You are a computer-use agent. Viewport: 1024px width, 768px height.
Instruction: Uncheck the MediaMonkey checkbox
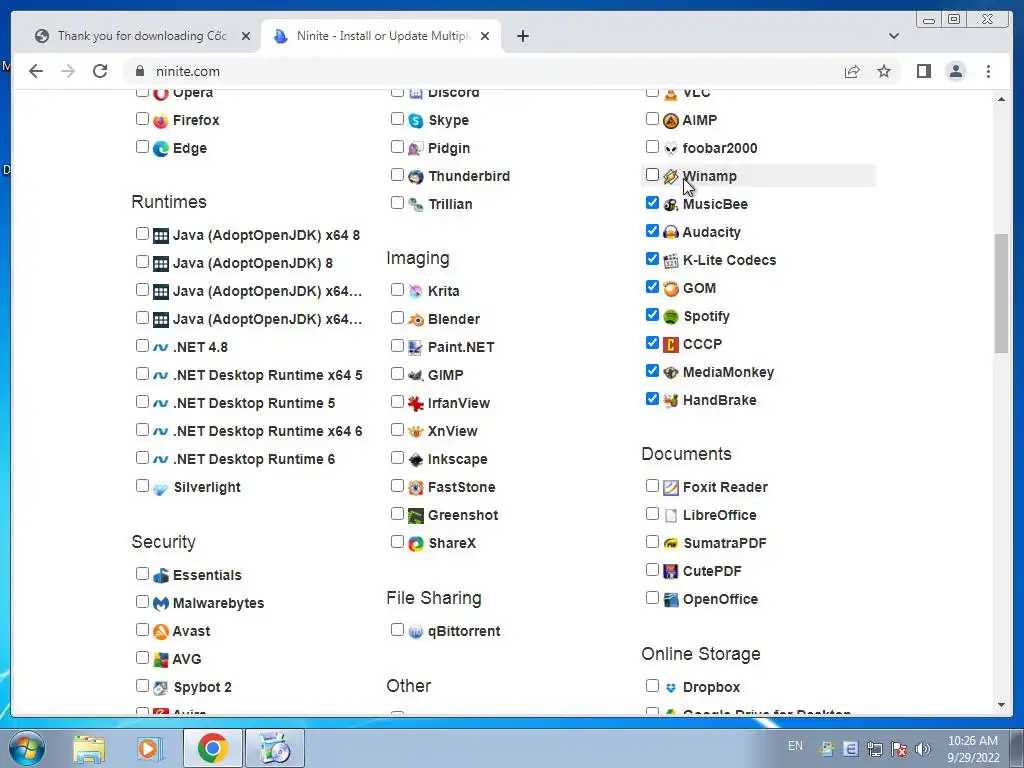(652, 371)
